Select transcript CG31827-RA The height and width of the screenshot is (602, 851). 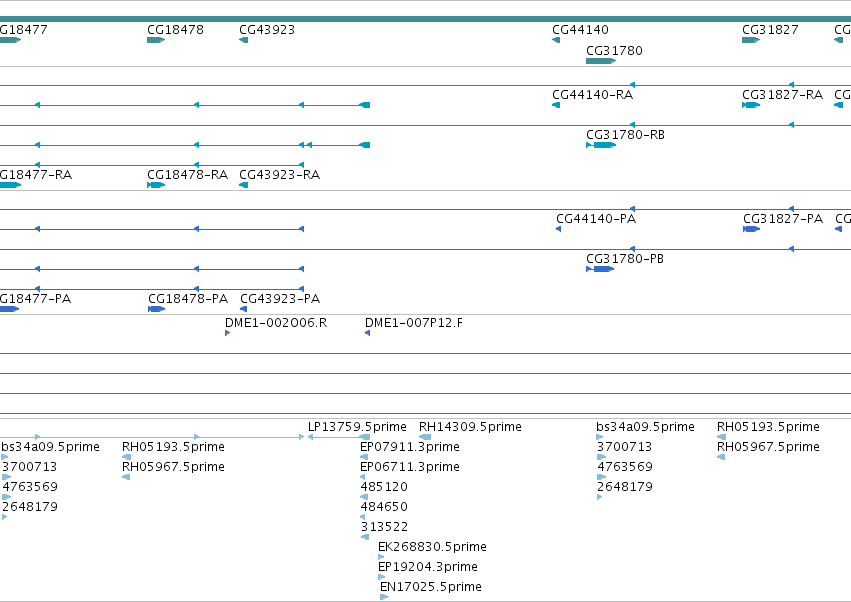coord(751,105)
